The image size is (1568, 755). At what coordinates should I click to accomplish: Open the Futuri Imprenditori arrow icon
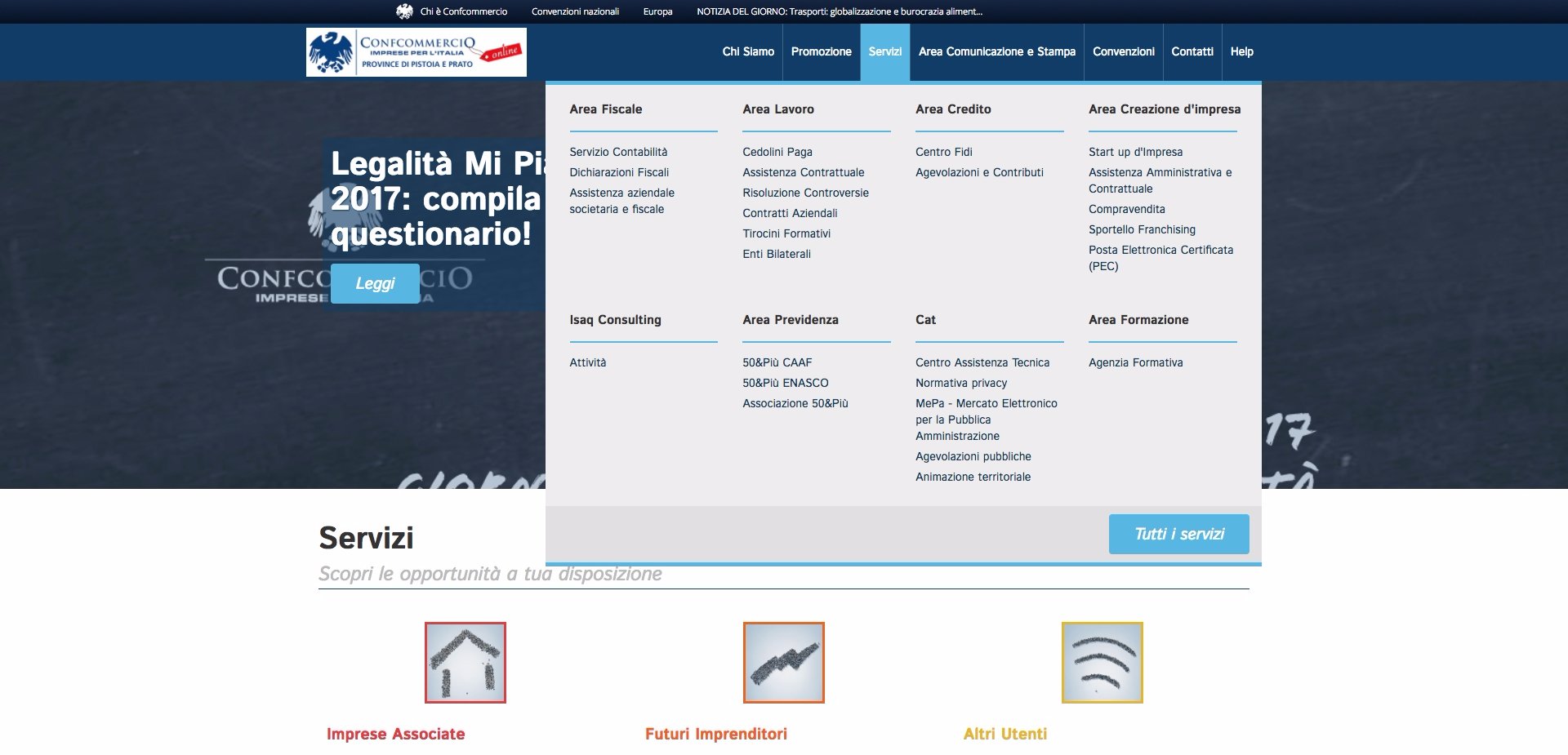pyautogui.click(x=784, y=663)
